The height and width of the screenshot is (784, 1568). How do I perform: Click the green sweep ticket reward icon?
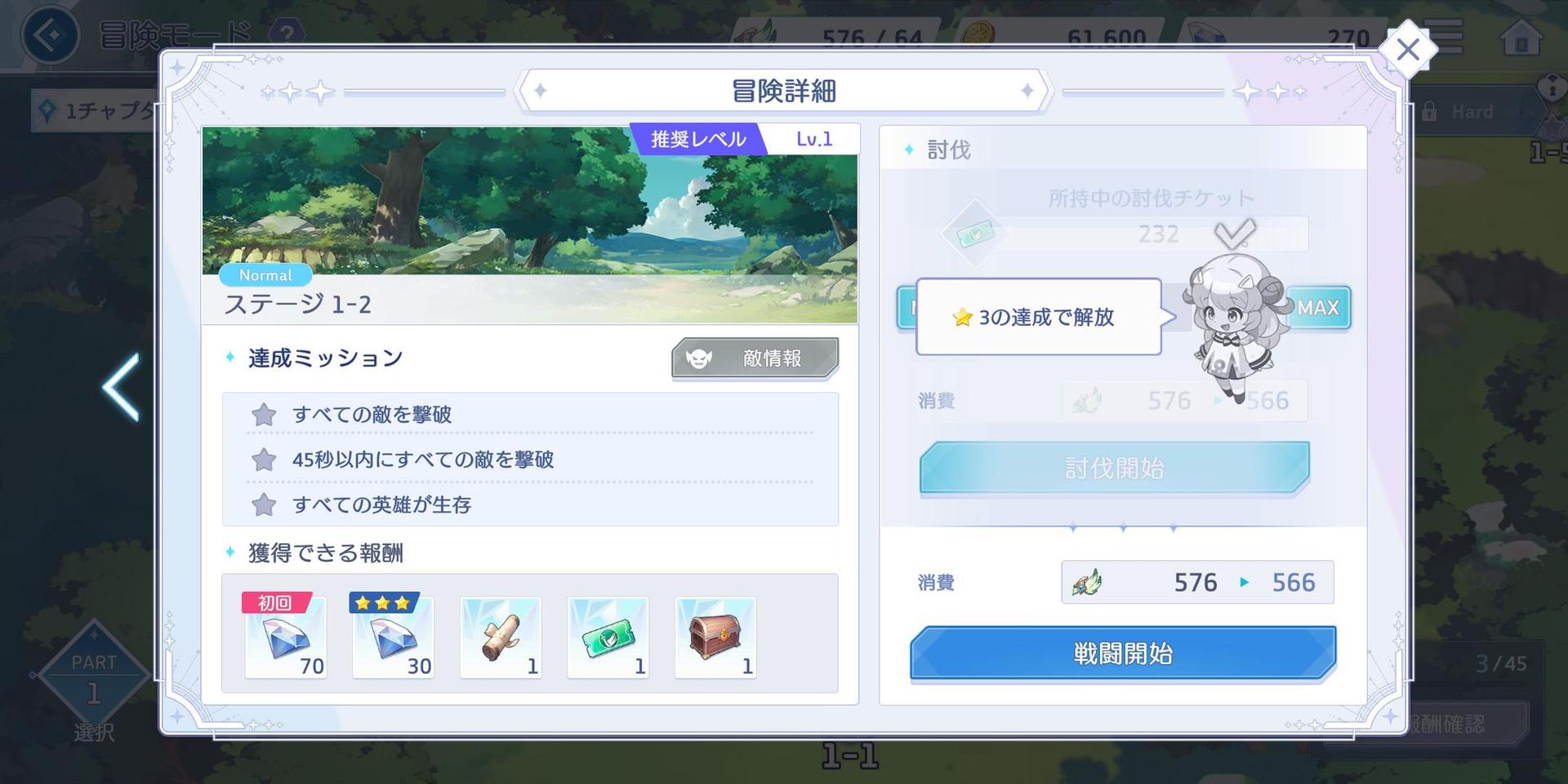click(608, 637)
